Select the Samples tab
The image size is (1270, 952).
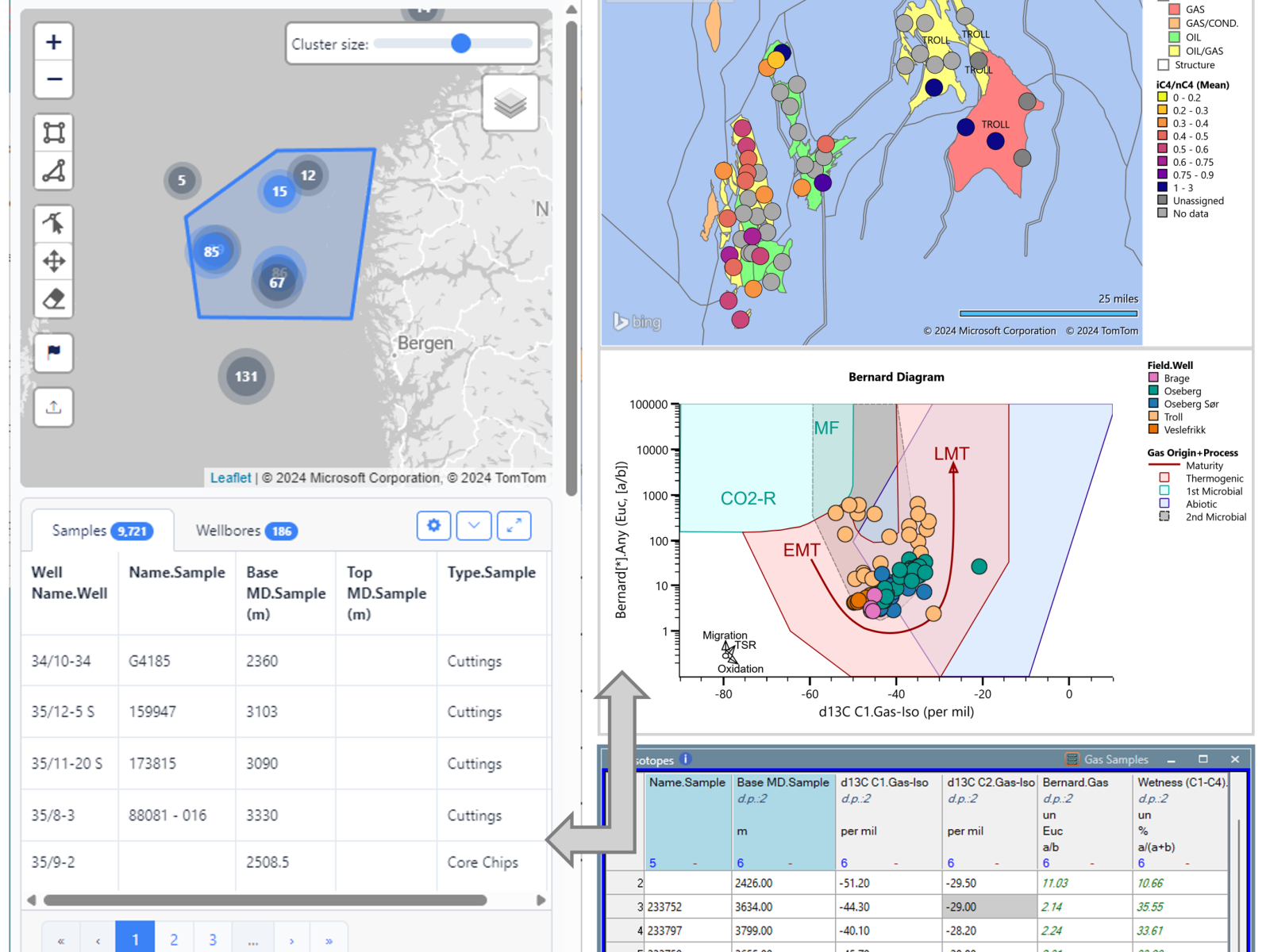[102, 531]
